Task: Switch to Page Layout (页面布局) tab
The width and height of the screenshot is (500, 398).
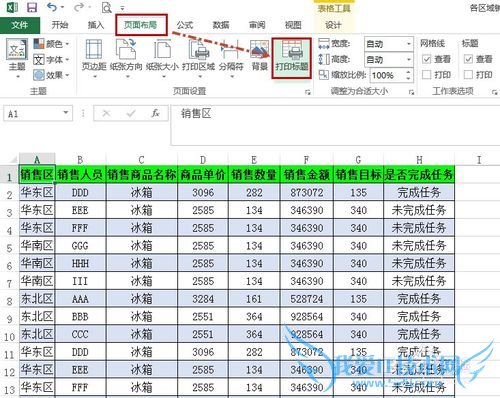Action: click(141, 25)
